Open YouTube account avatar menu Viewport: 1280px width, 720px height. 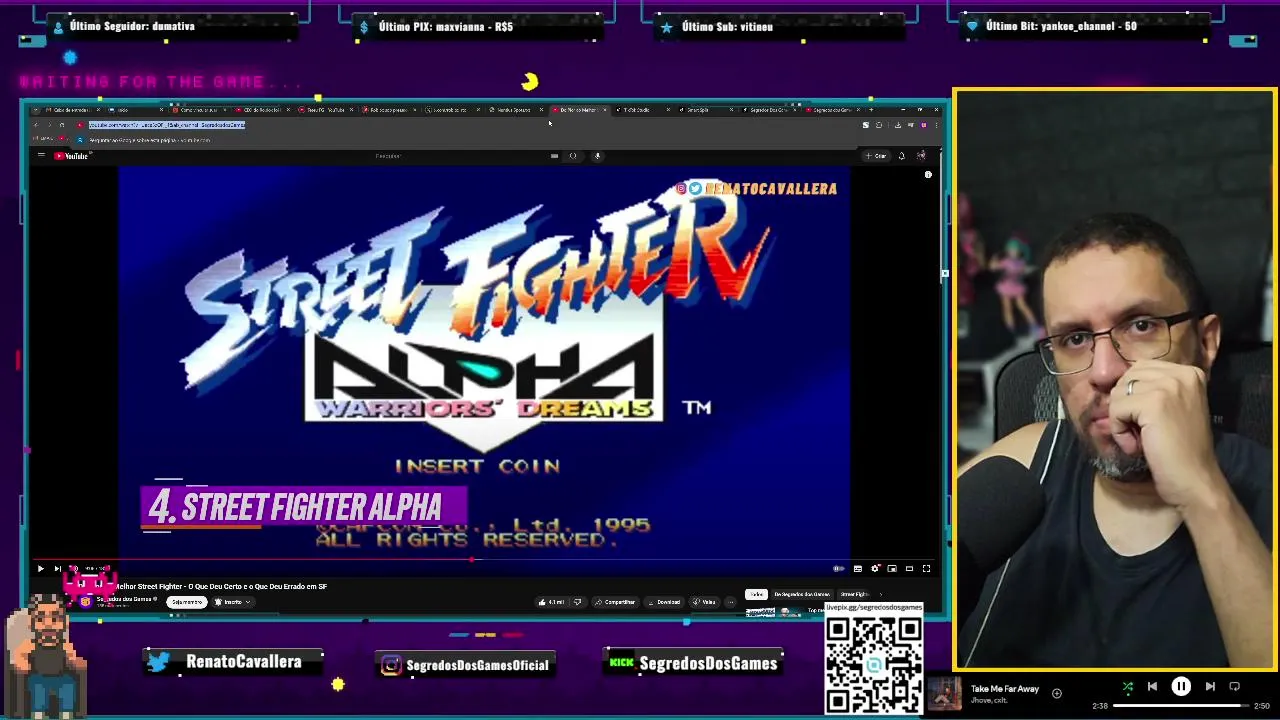coord(921,155)
